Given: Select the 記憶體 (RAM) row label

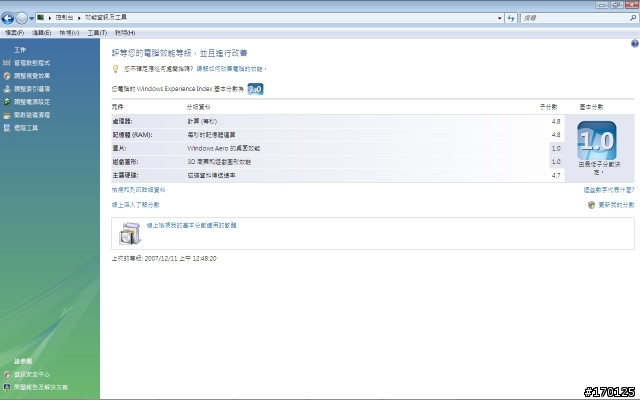Looking at the screenshot, I should (x=132, y=135).
